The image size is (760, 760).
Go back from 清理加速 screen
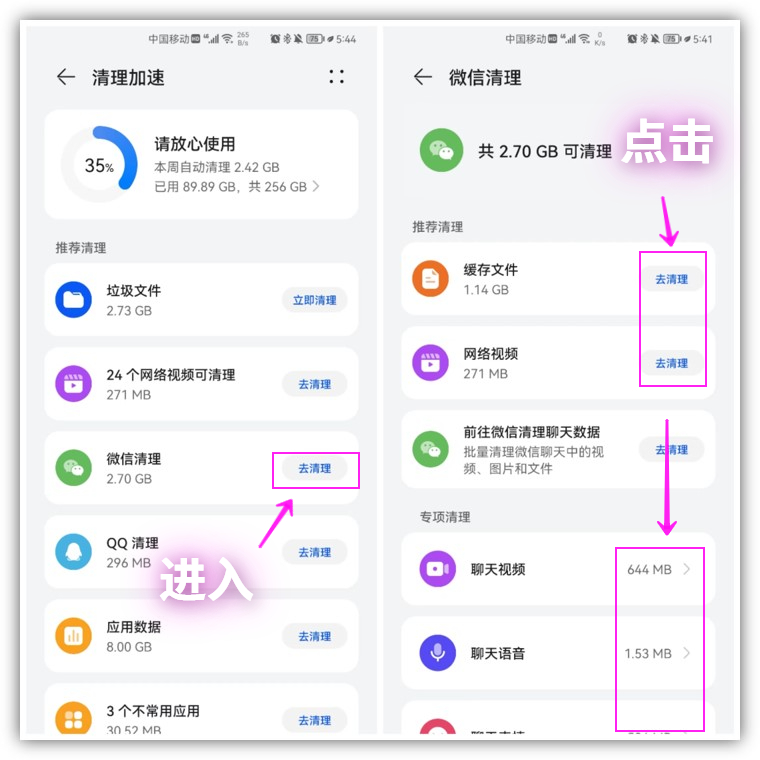[x=66, y=77]
